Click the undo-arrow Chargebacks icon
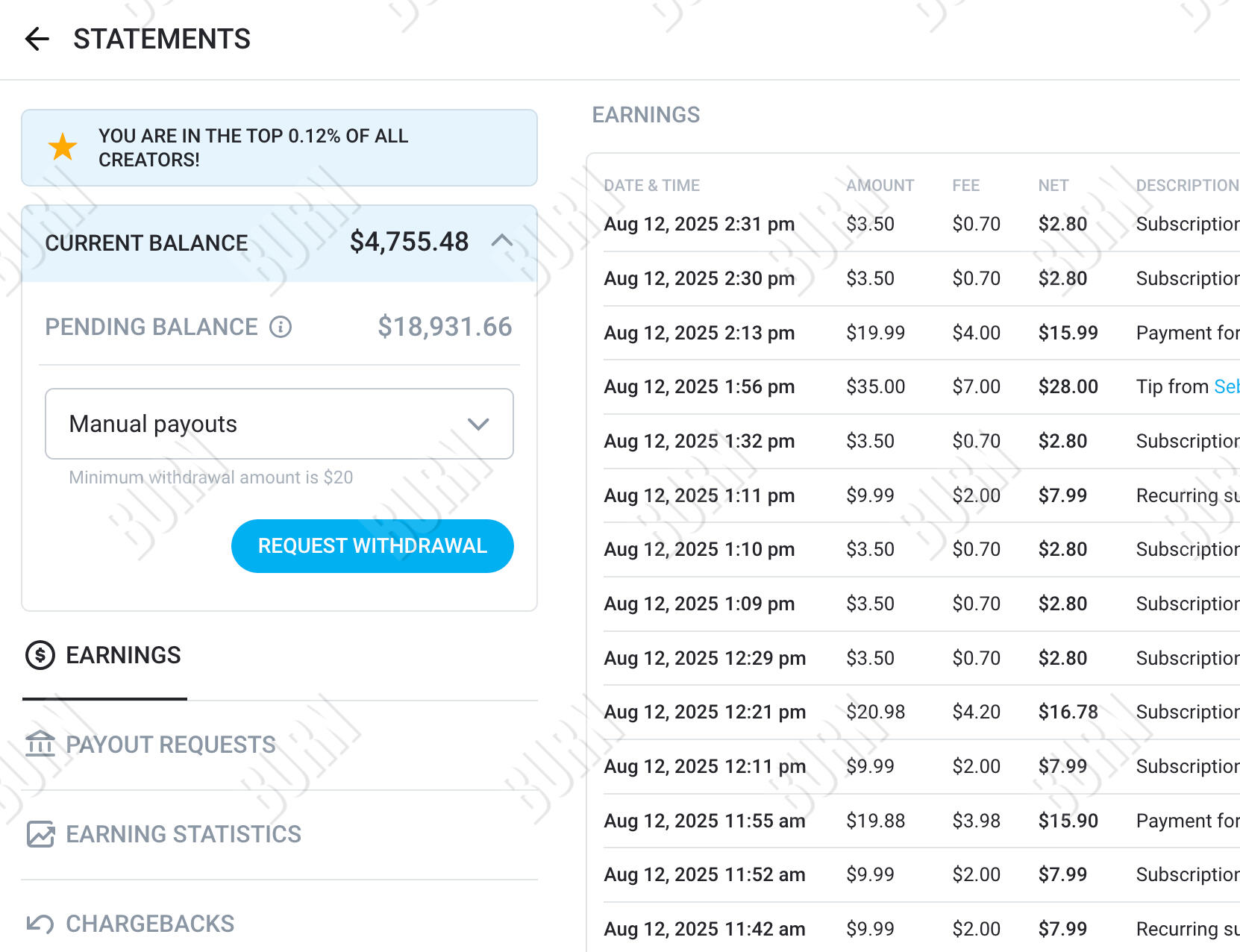The height and width of the screenshot is (952, 1240). click(40, 924)
